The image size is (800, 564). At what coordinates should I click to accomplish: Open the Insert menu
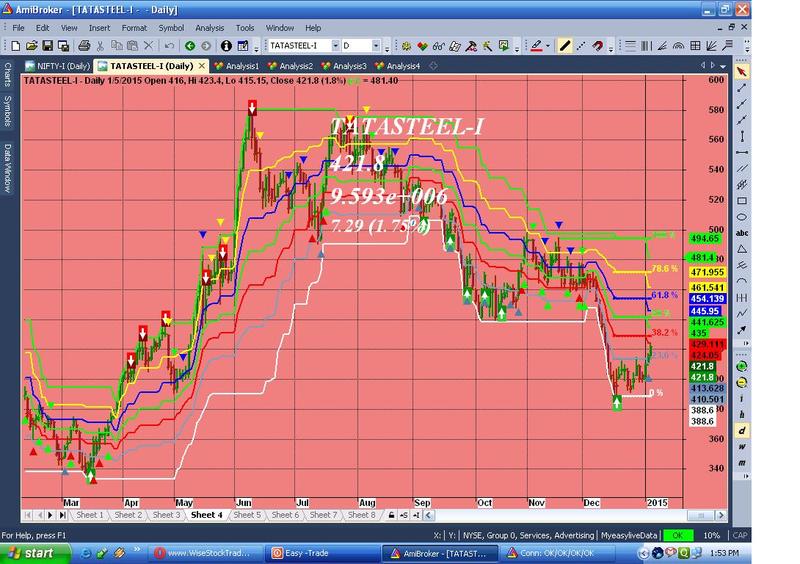(99, 28)
